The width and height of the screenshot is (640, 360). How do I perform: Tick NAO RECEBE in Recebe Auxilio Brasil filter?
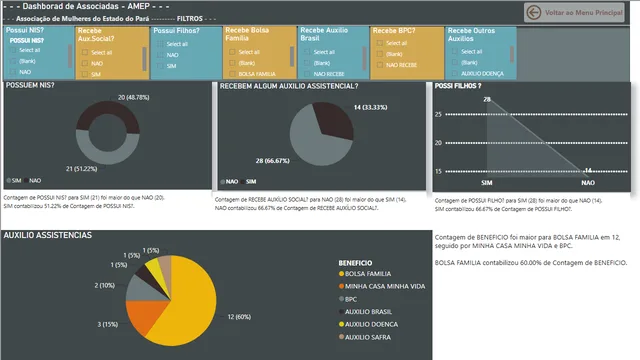click(307, 74)
